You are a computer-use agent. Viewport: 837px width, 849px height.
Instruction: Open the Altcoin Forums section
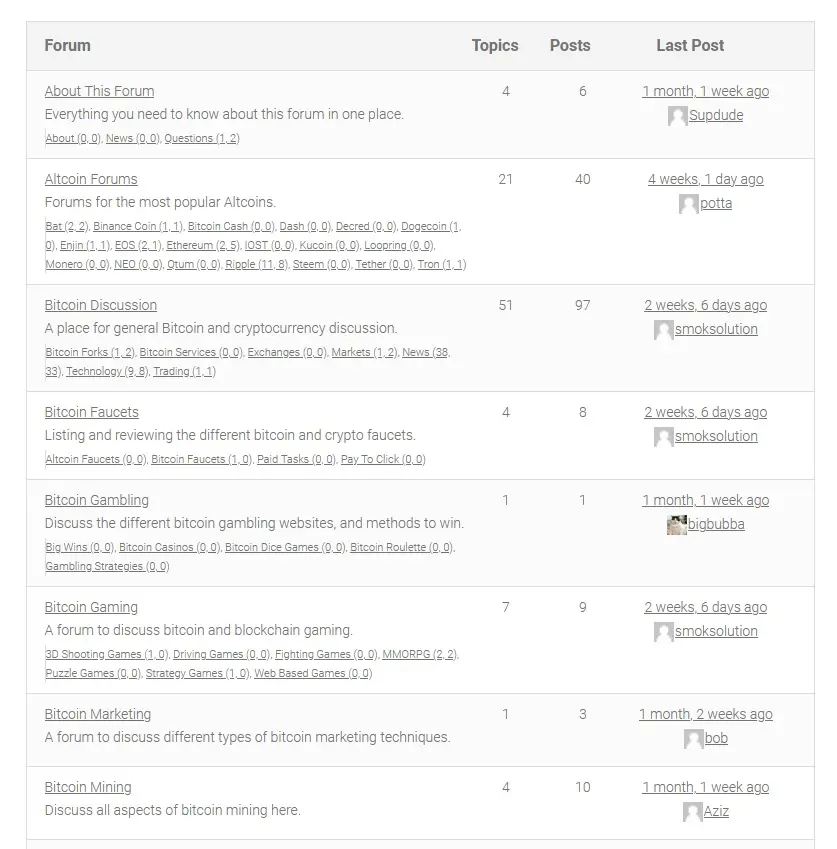tap(91, 179)
